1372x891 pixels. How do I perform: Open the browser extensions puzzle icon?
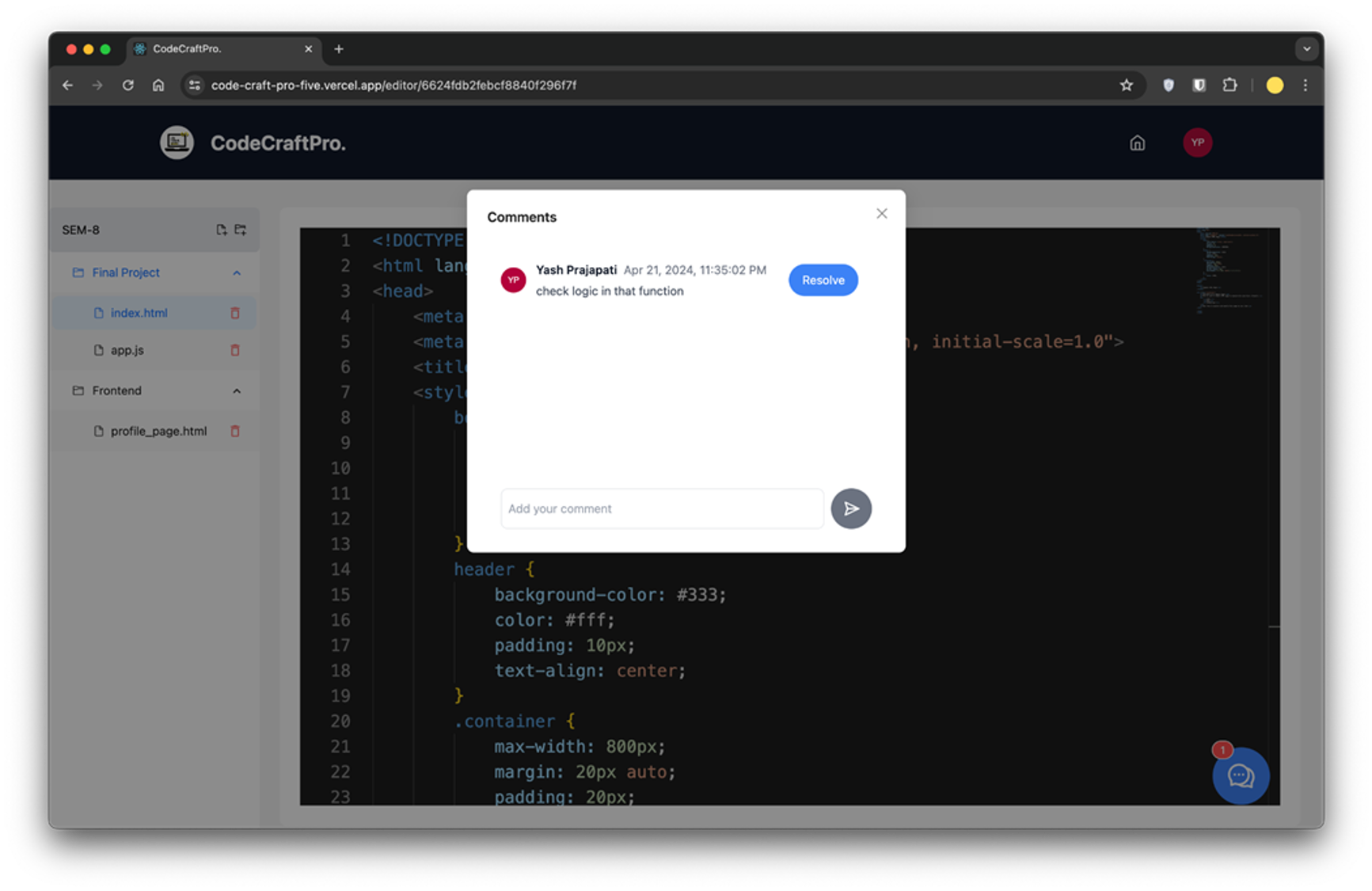[1229, 85]
